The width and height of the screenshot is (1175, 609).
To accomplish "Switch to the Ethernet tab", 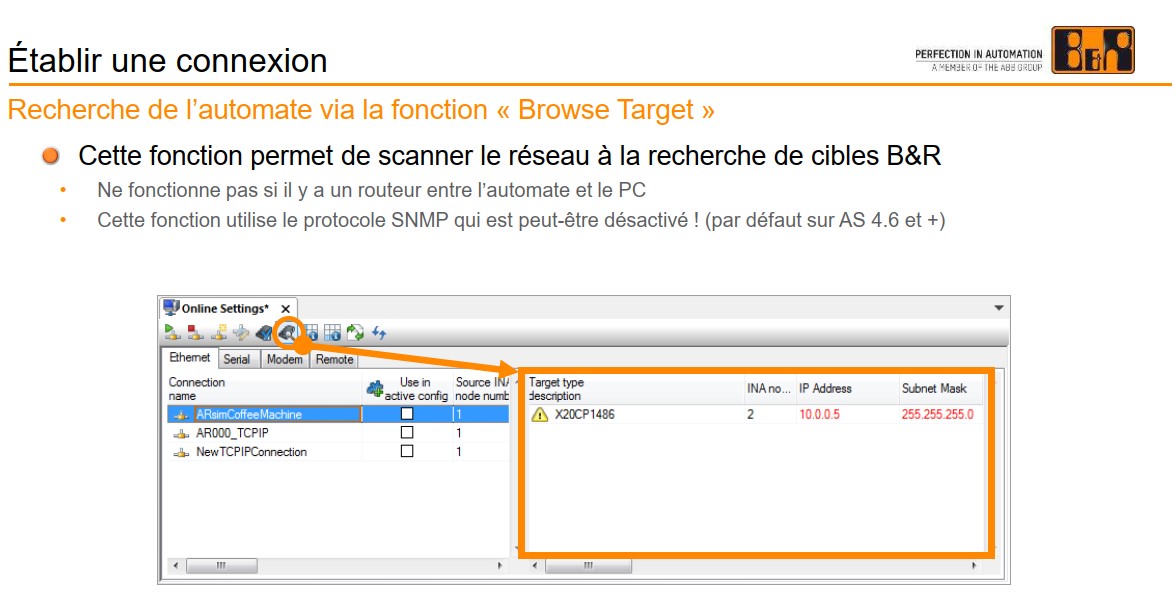I will [x=190, y=358].
